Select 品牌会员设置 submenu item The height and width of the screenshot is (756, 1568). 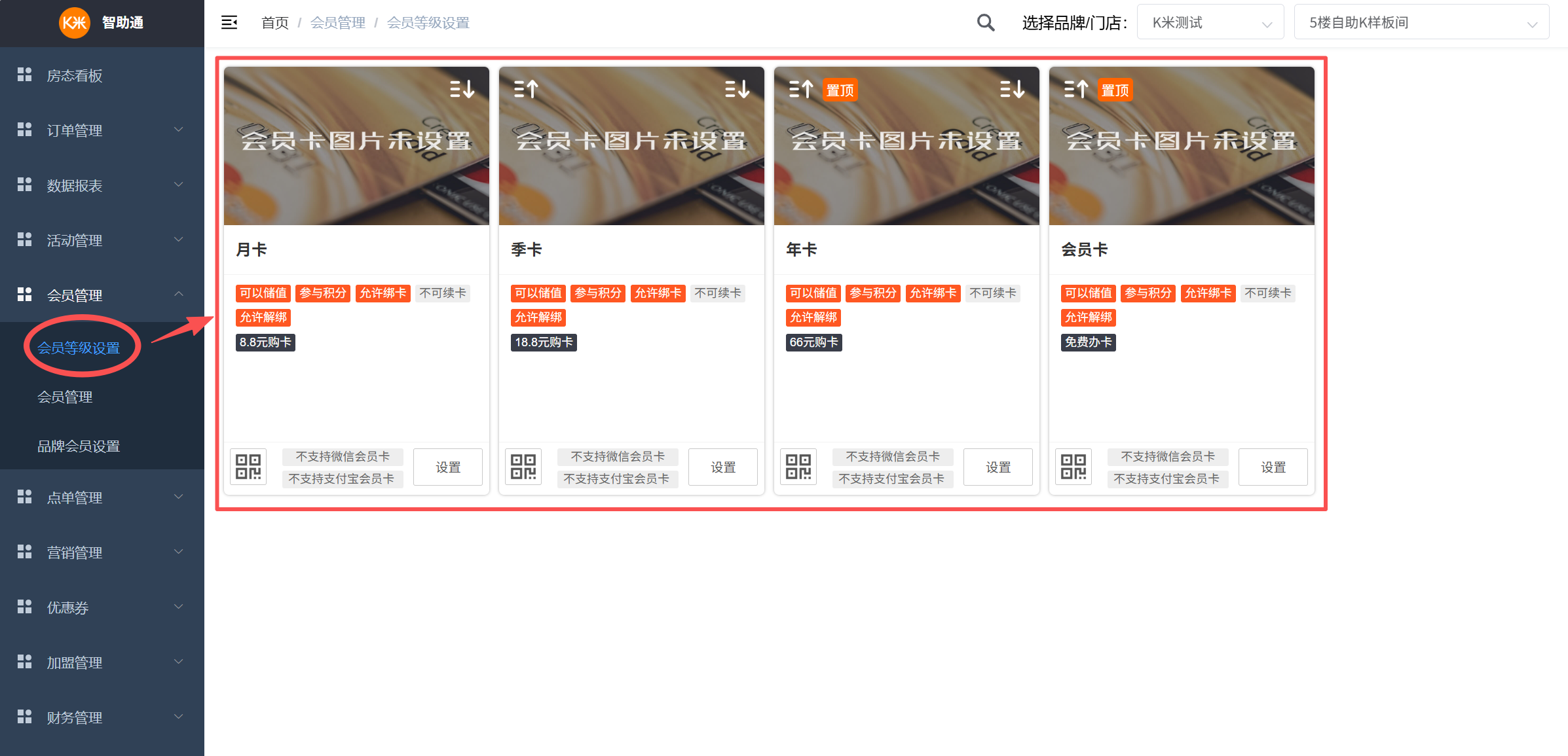79,446
